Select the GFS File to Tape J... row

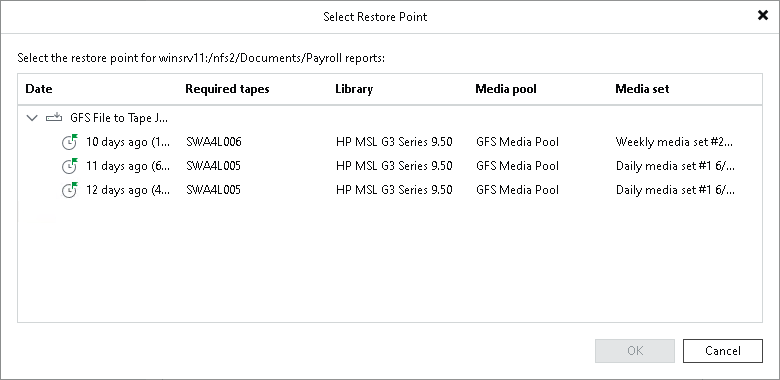click(x=390, y=118)
